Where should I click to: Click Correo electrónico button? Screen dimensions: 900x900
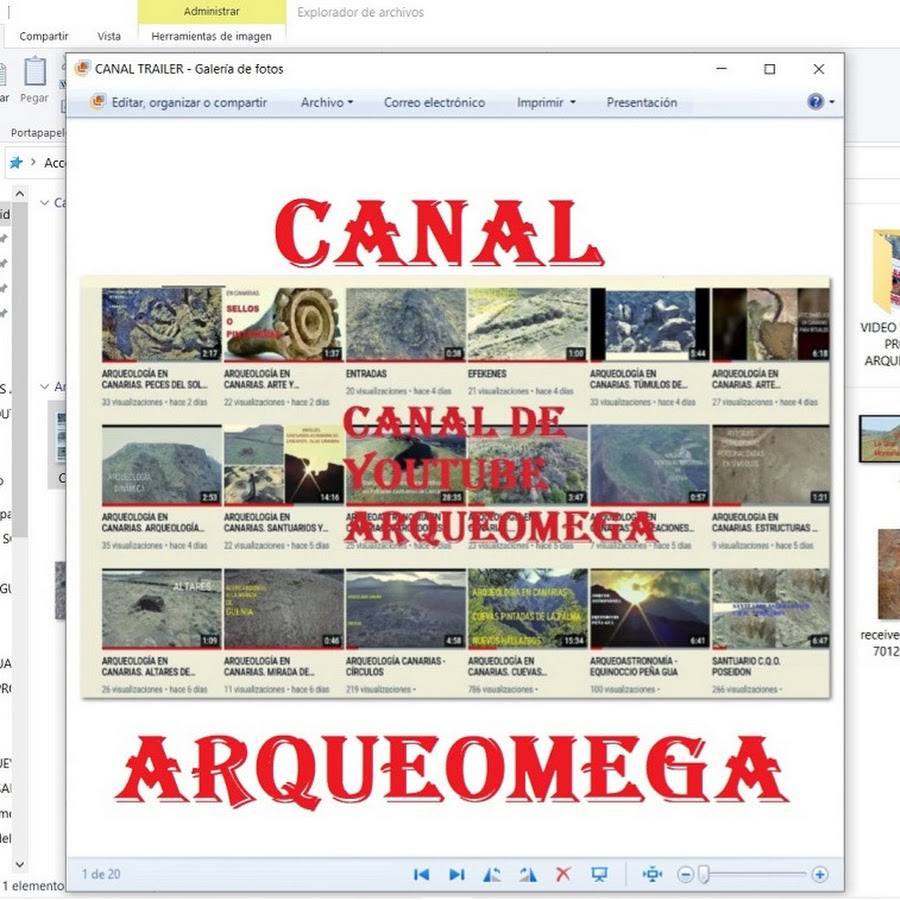click(435, 102)
